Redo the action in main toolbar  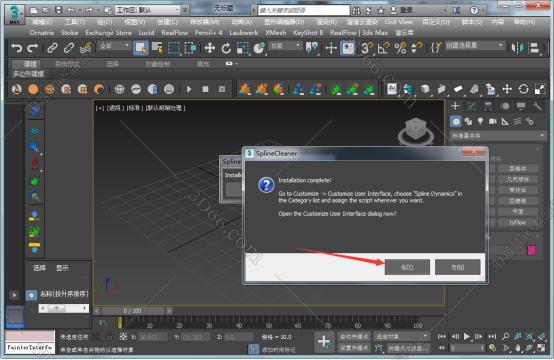33,48
